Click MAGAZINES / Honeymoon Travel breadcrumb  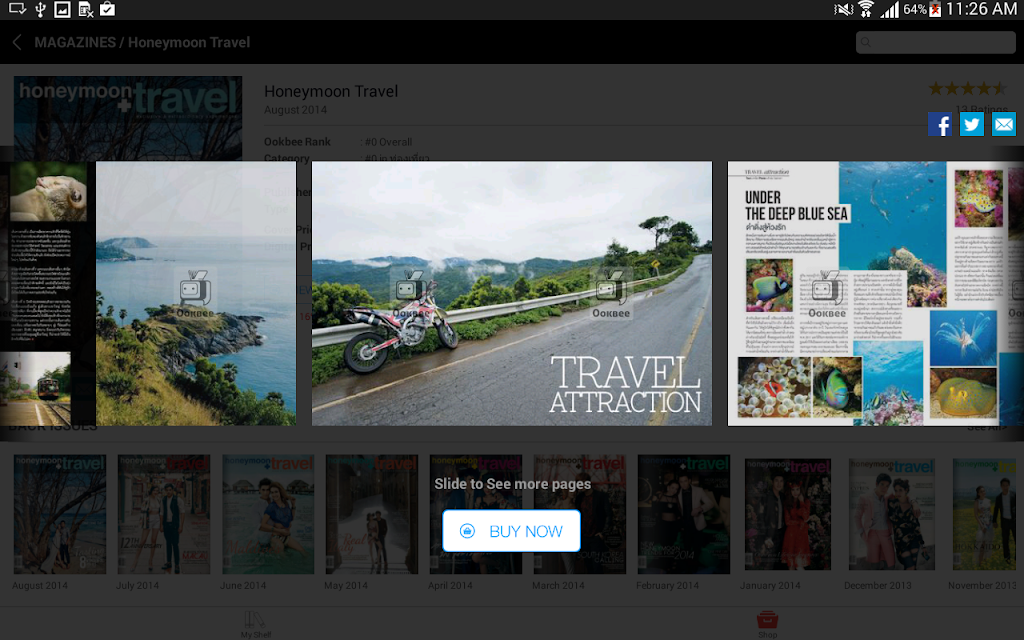142,42
